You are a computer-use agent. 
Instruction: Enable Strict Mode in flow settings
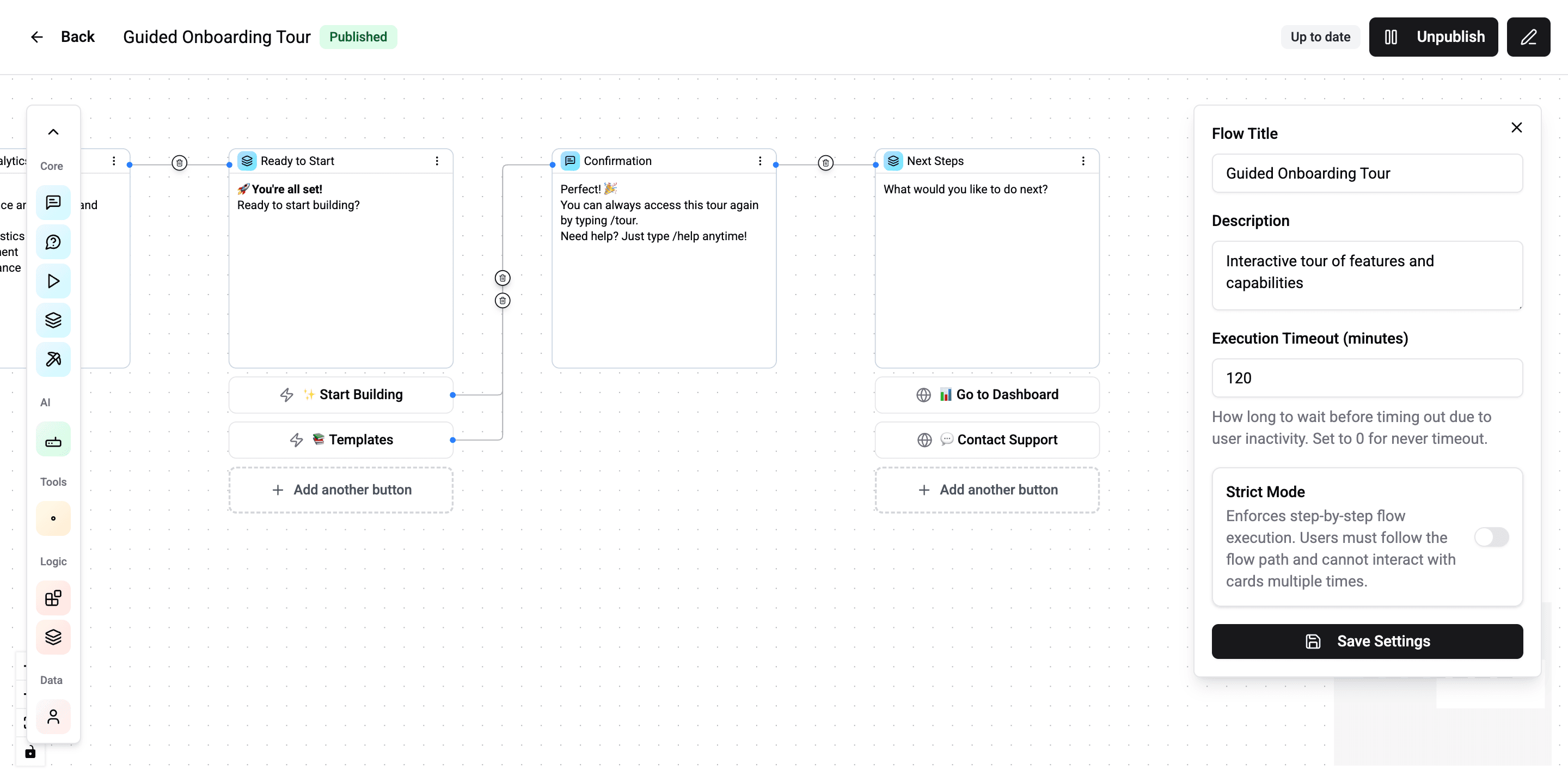[1492, 536]
